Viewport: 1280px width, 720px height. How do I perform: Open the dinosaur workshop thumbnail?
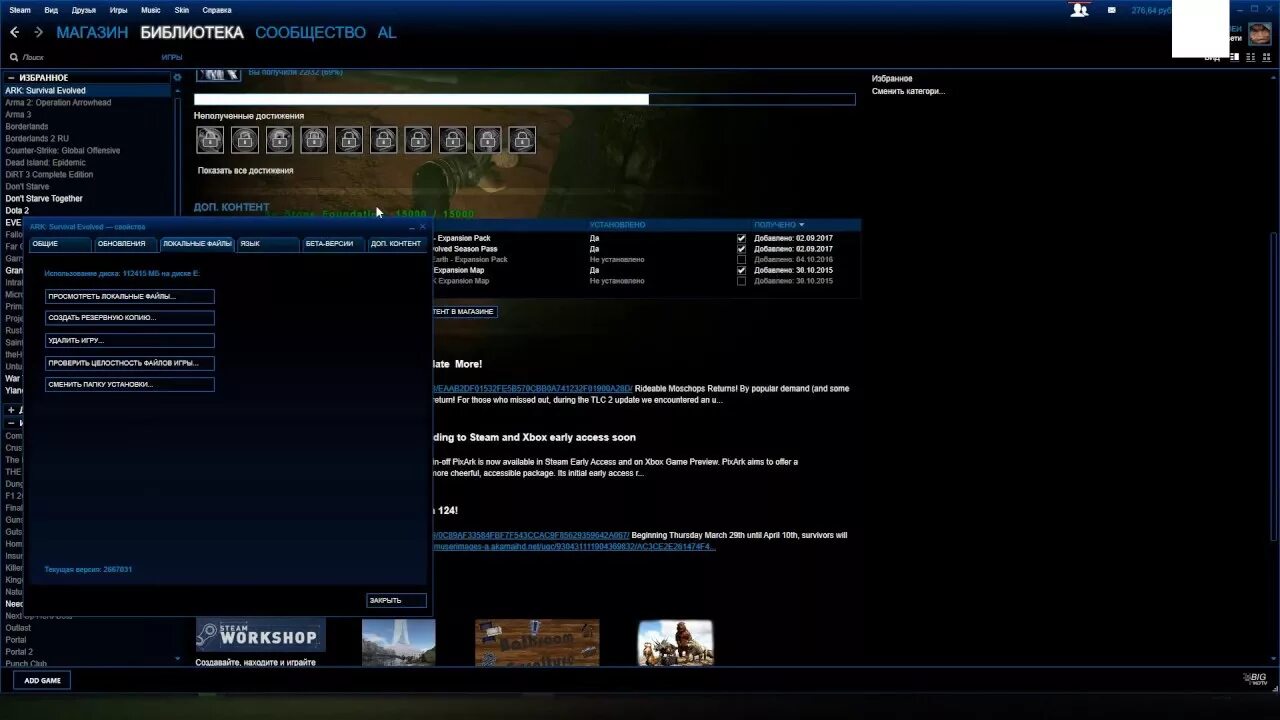(676, 643)
